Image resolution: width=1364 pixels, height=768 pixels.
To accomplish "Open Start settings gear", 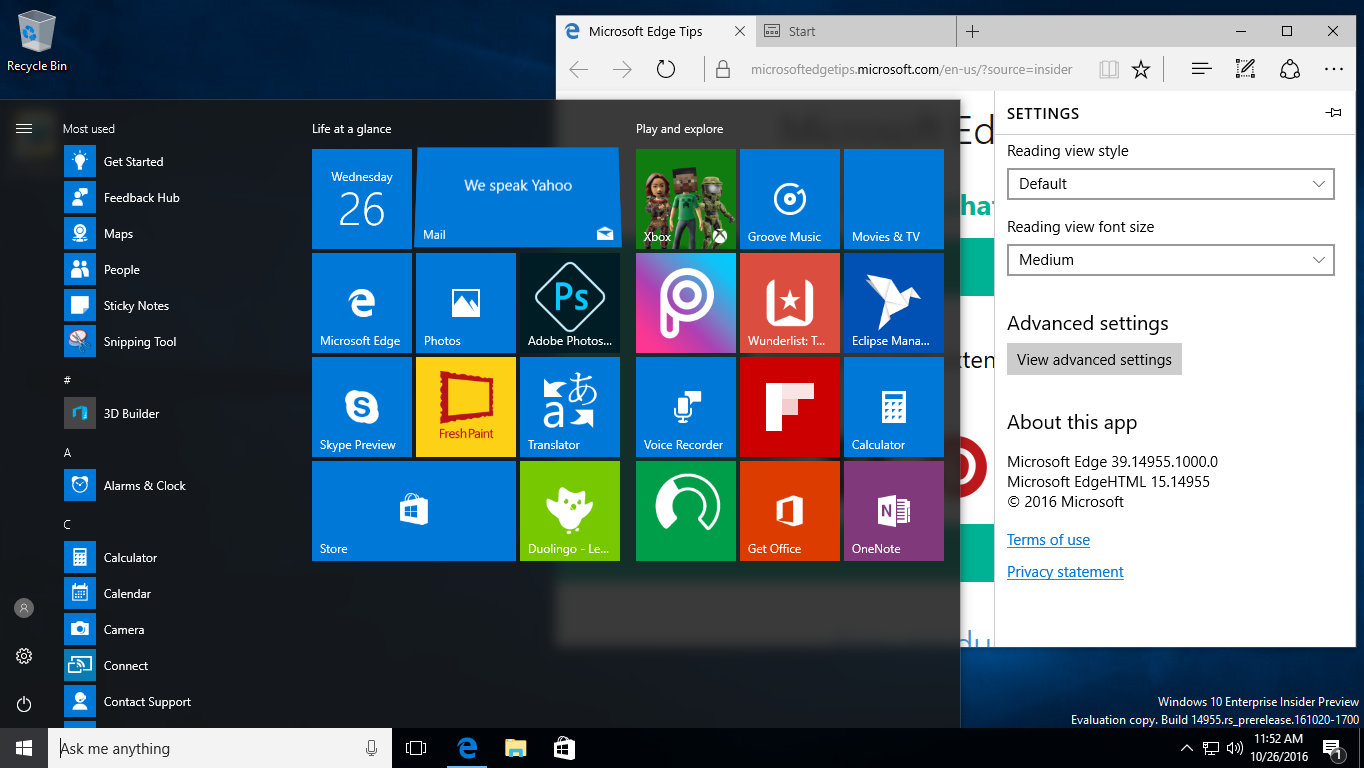I will (x=24, y=656).
